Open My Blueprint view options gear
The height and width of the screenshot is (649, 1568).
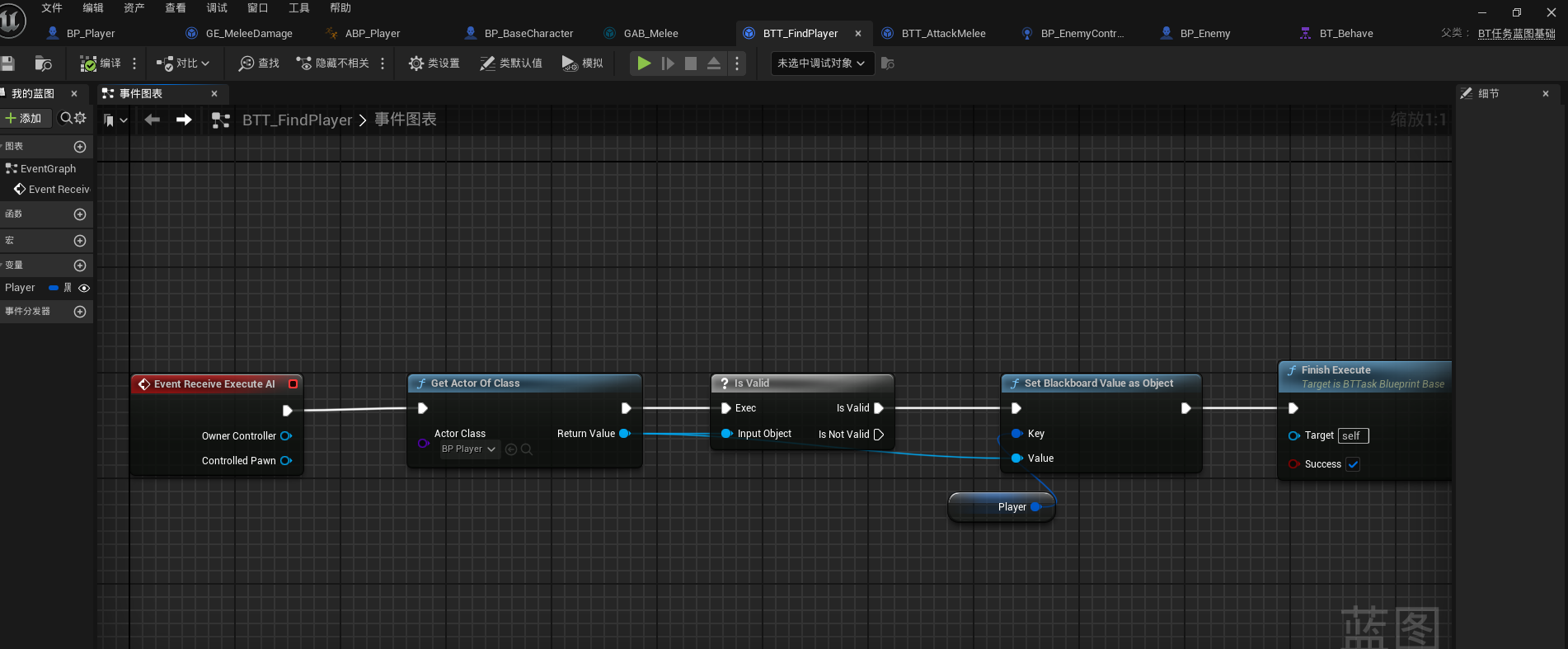pos(81,119)
